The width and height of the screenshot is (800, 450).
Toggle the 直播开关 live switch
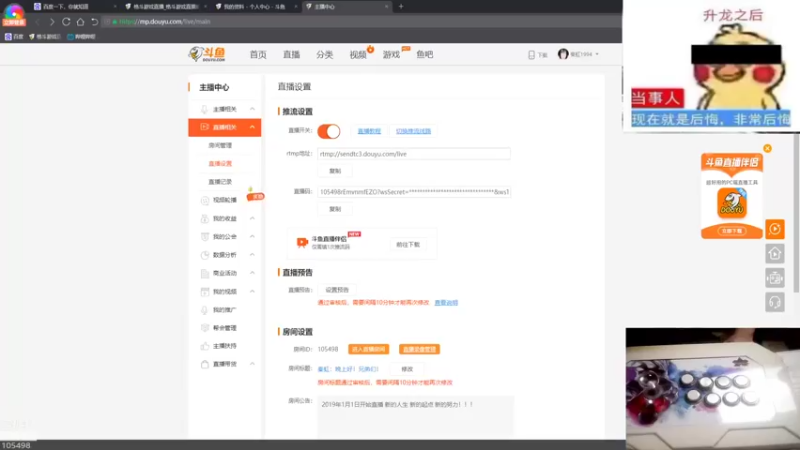point(329,131)
